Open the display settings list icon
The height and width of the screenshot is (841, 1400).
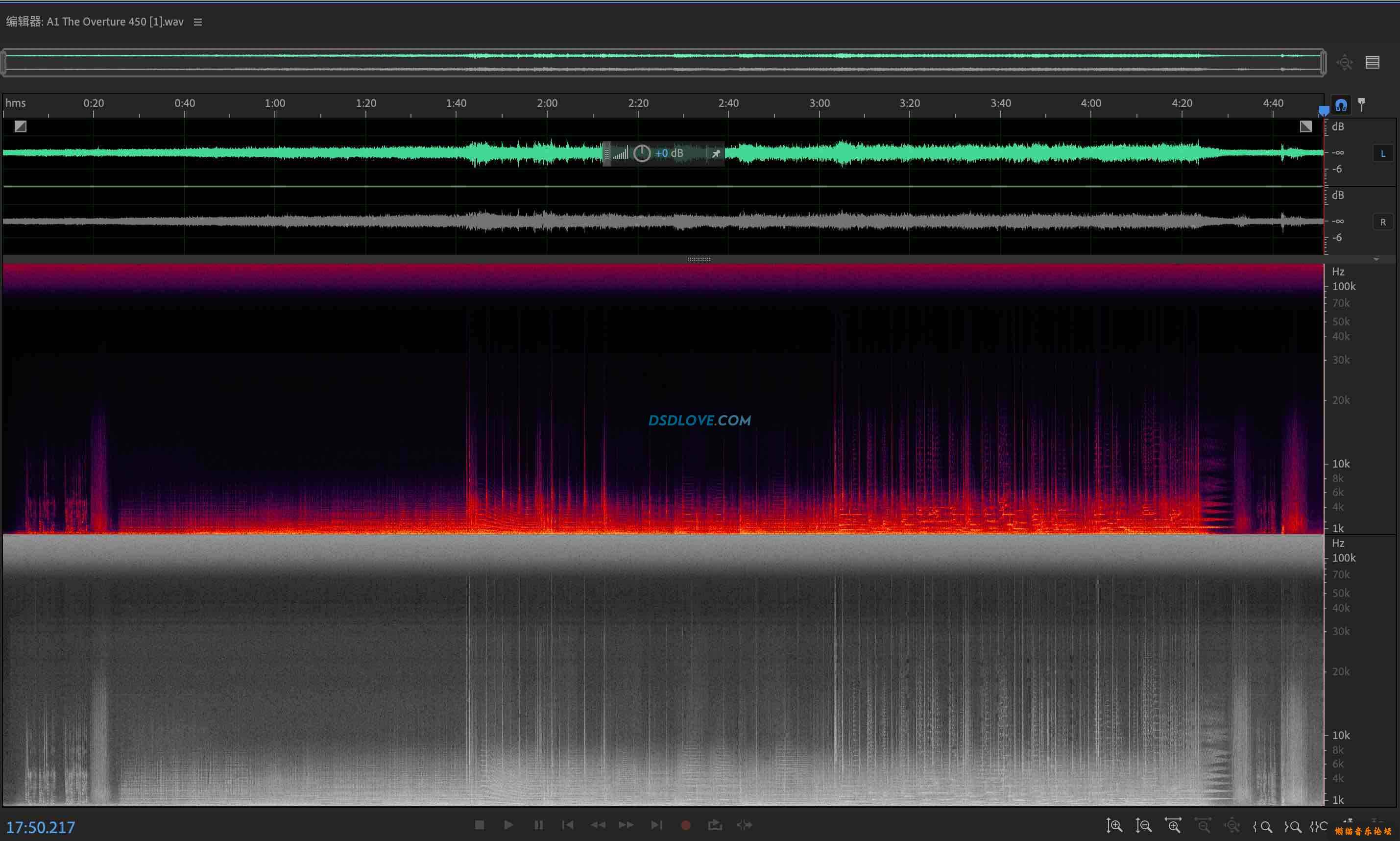[1372, 62]
